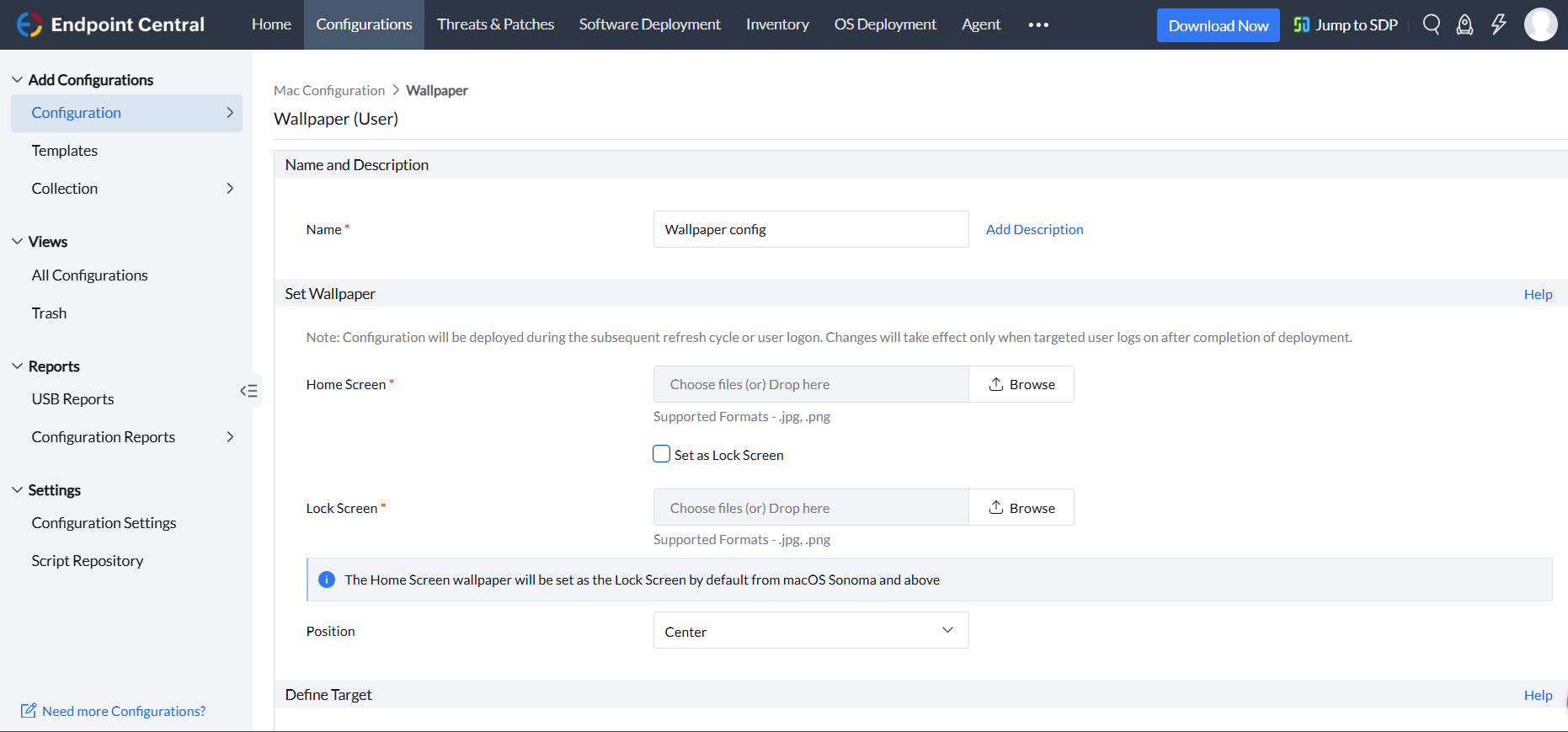Click the more options ellipsis in navbar
Screen dimensions: 1568x732
[x=1038, y=24]
